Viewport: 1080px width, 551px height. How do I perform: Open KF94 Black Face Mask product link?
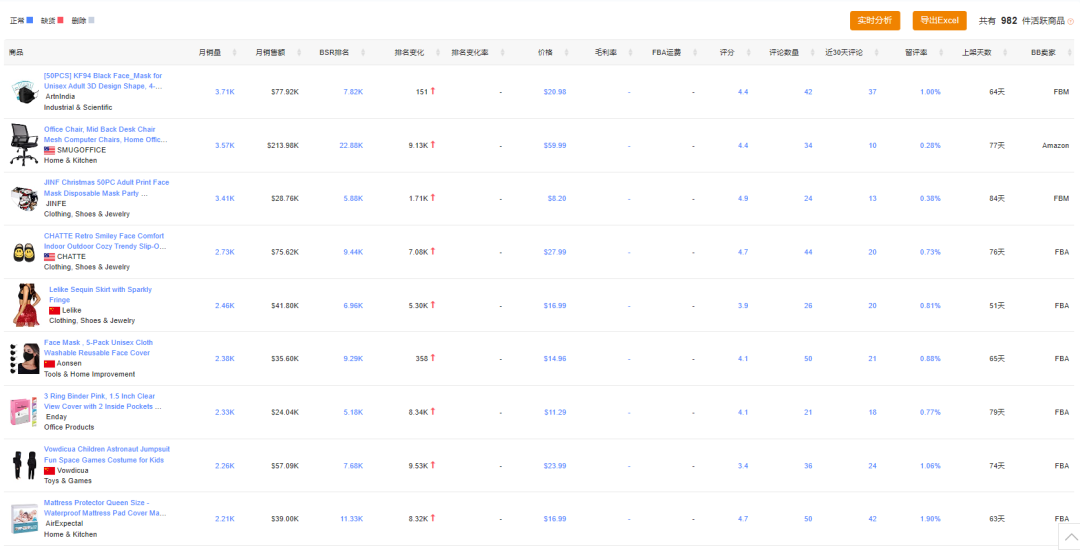tap(103, 81)
